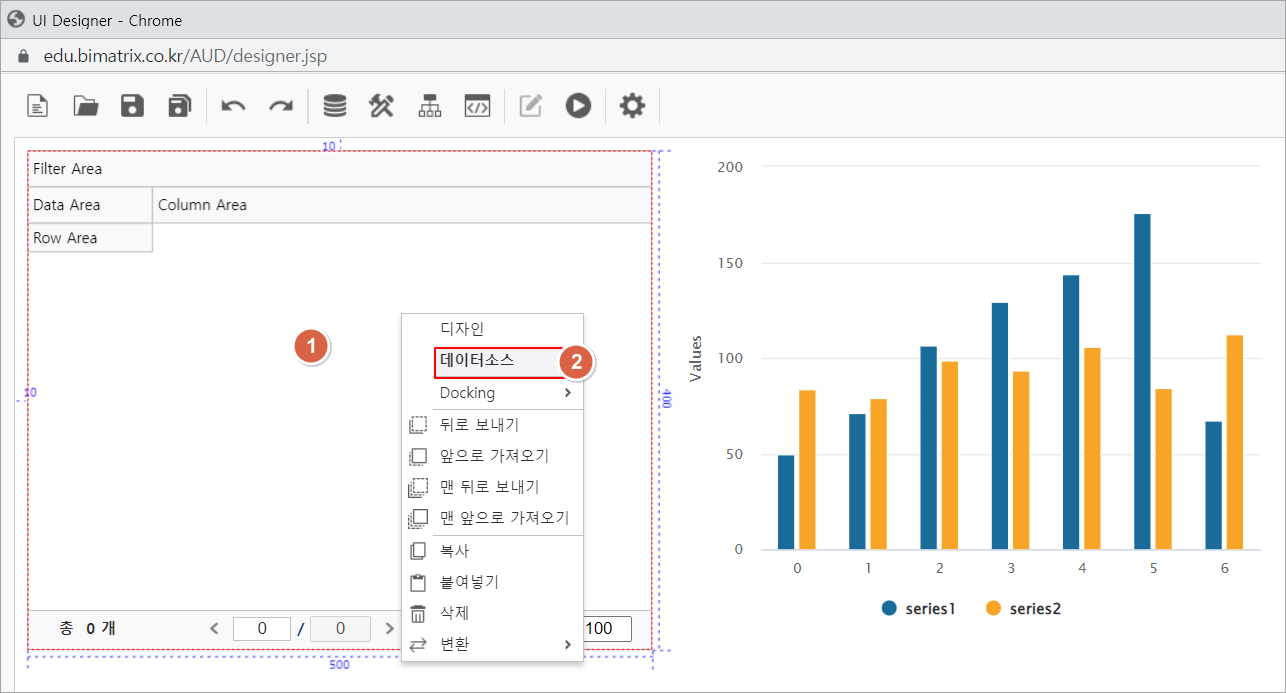Undo the last action
The width and height of the screenshot is (1286, 693).
click(x=233, y=106)
